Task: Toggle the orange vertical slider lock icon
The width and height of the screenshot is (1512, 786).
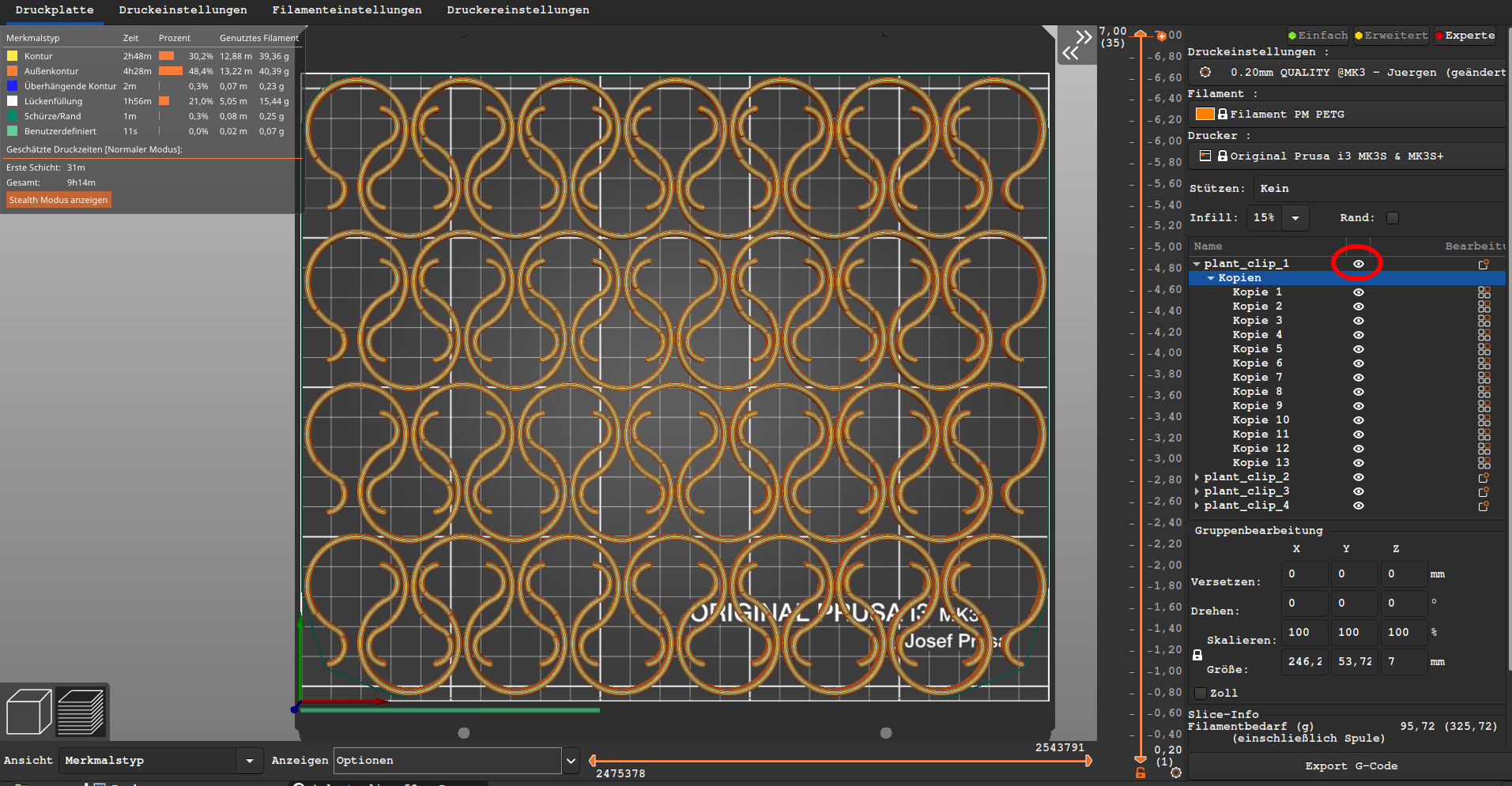Action: [1141, 773]
